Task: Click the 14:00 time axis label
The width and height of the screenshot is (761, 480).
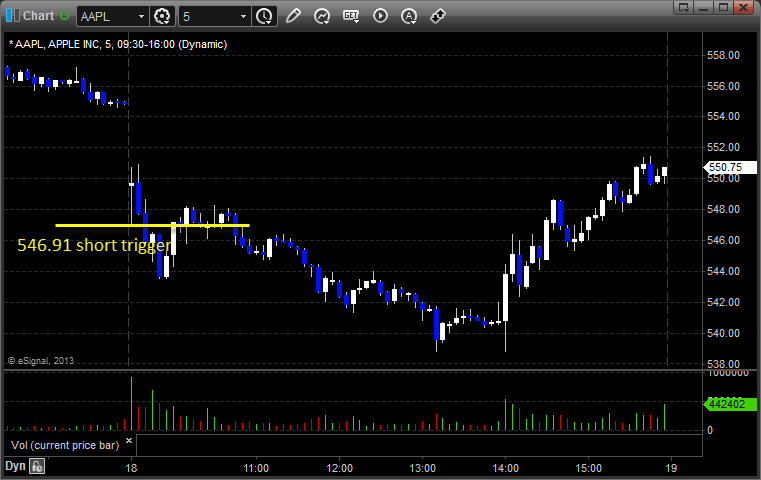Action: [x=506, y=468]
